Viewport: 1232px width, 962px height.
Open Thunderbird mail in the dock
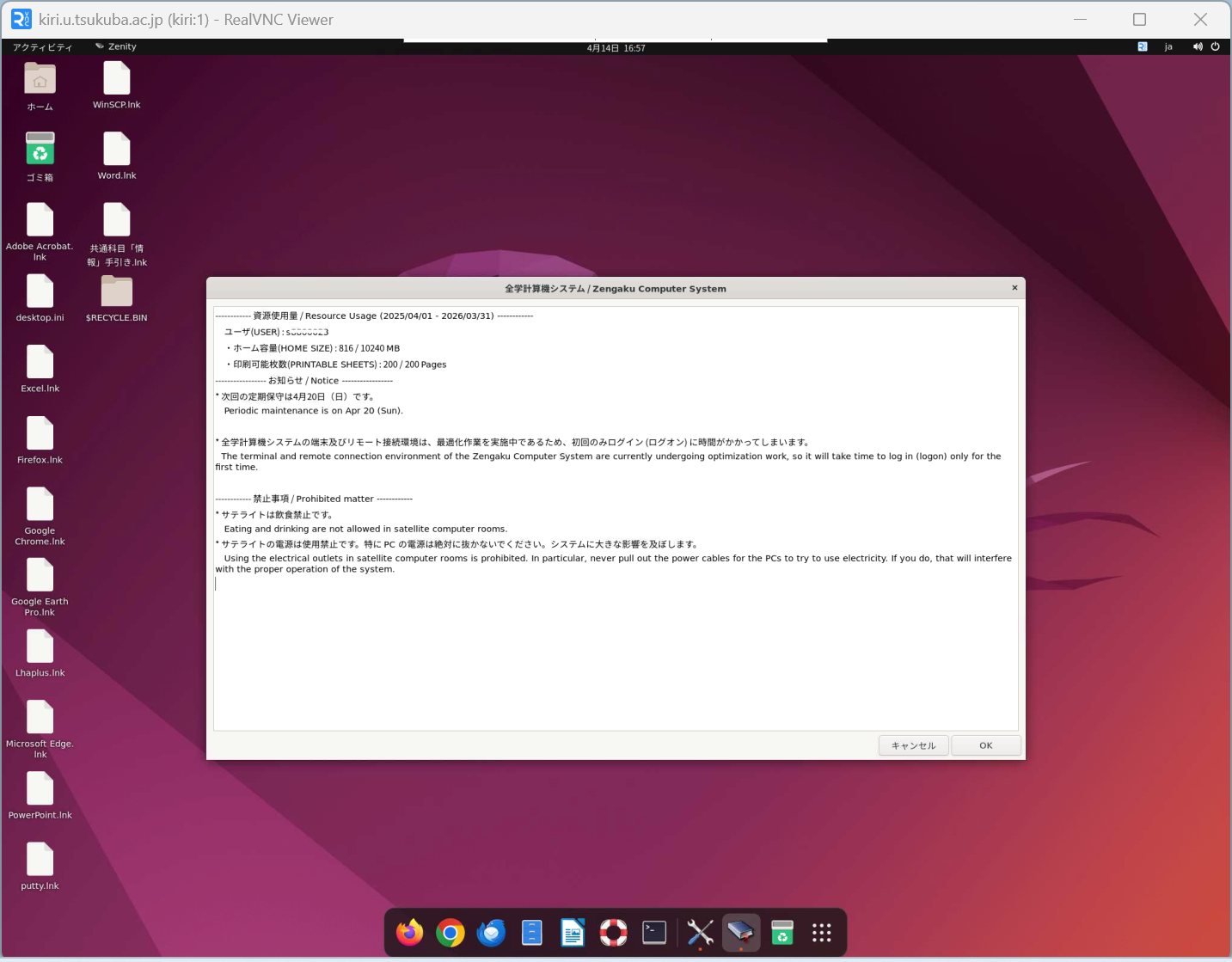[x=491, y=933]
